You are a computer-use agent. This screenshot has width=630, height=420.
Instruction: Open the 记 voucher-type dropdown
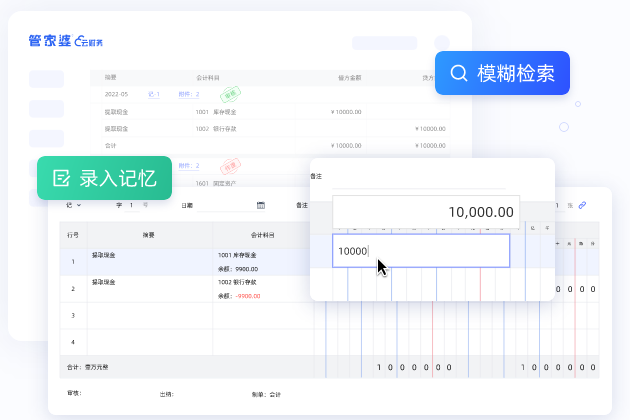pos(74,205)
